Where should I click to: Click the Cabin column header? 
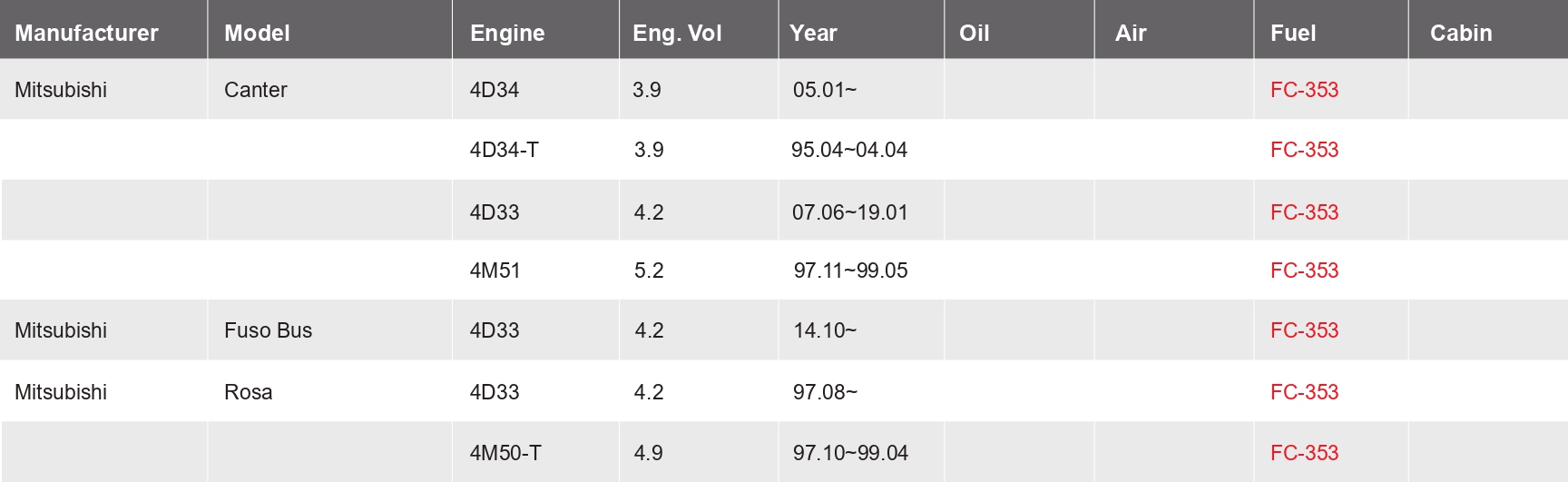click(x=1461, y=34)
